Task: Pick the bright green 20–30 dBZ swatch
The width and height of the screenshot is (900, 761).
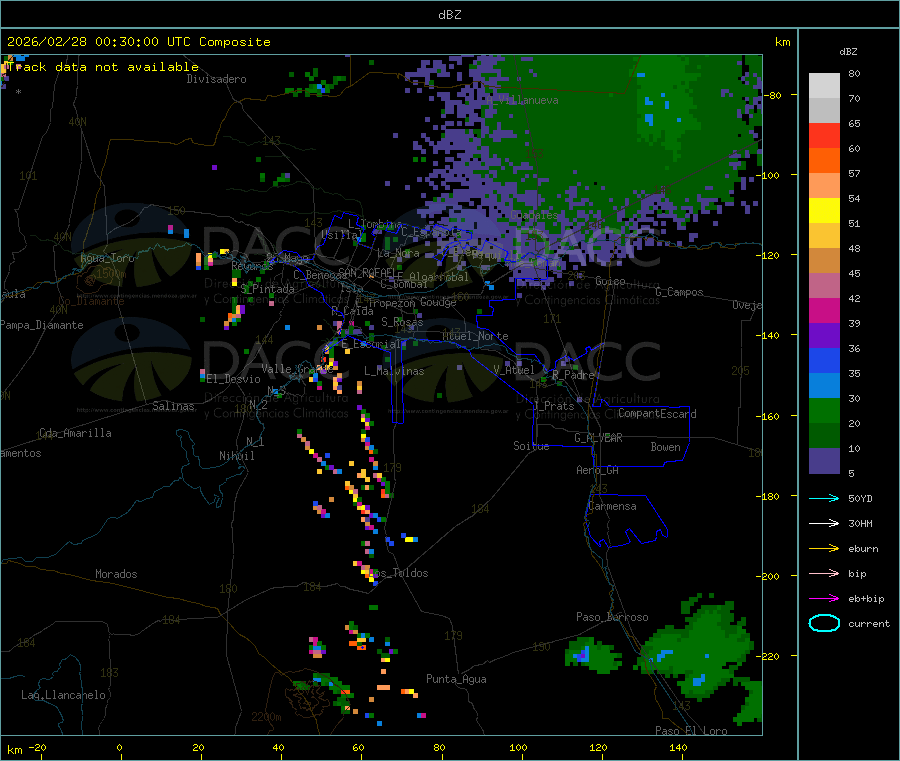Action: (824, 410)
